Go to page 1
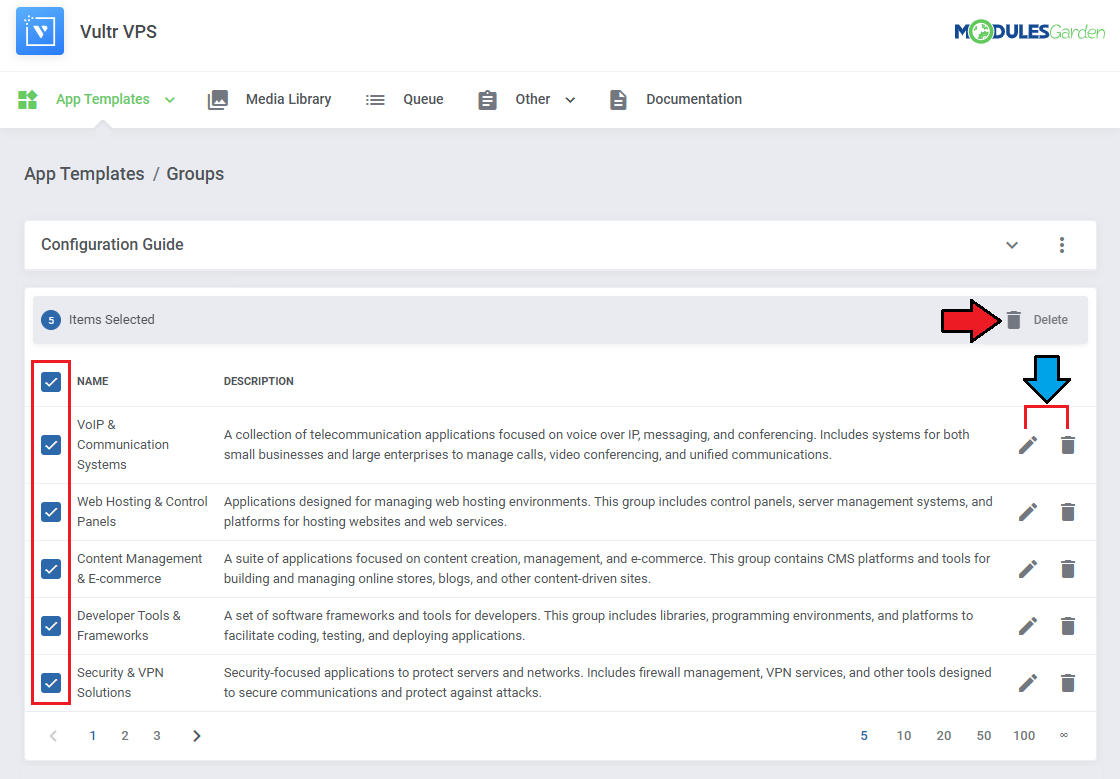The height and width of the screenshot is (779, 1120). pyautogui.click(x=93, y=736)
